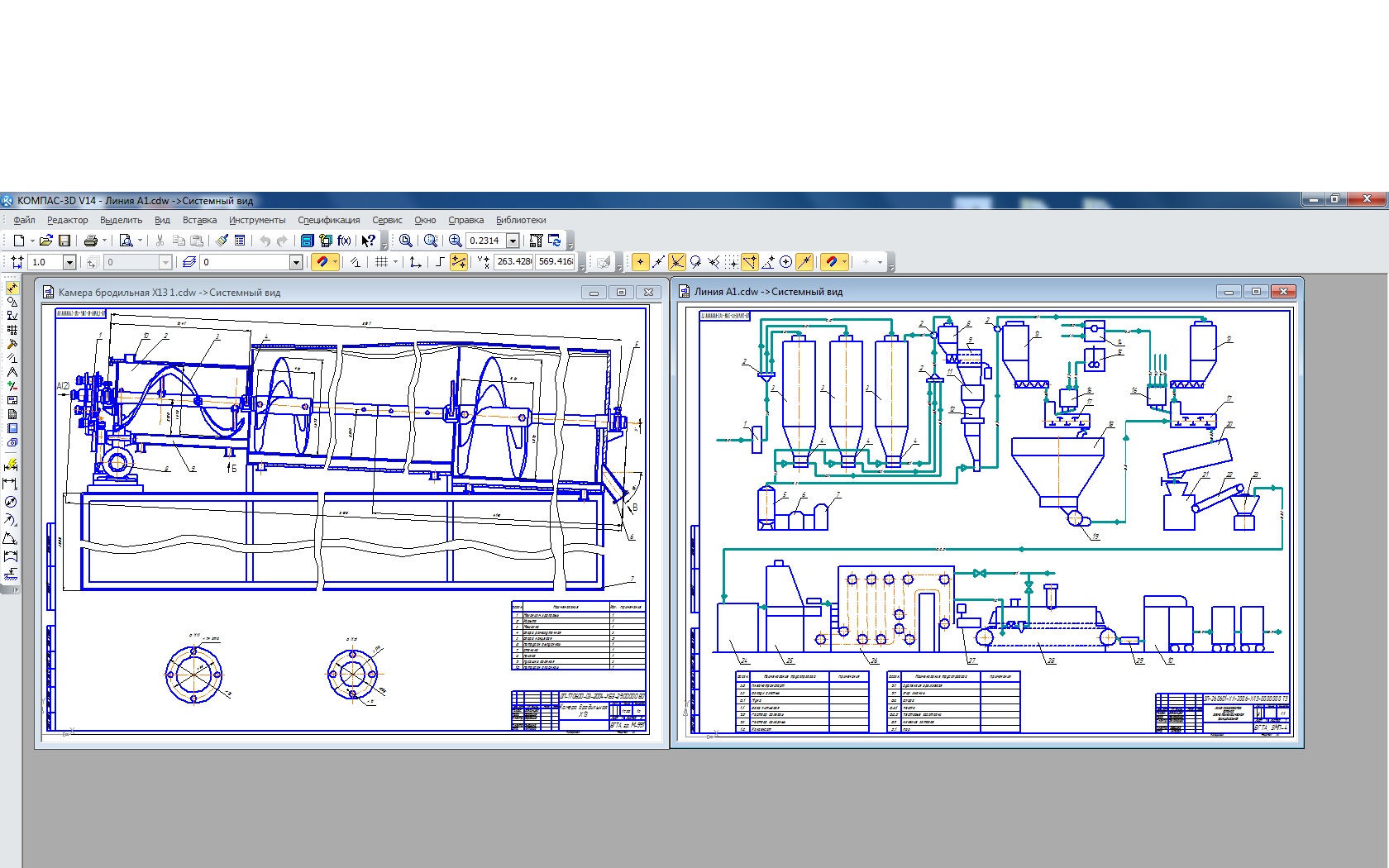The width and height of the screenshot is (1389, 868).
Task: Expand the preview options arrow
Action: click(x=140, y=241)
